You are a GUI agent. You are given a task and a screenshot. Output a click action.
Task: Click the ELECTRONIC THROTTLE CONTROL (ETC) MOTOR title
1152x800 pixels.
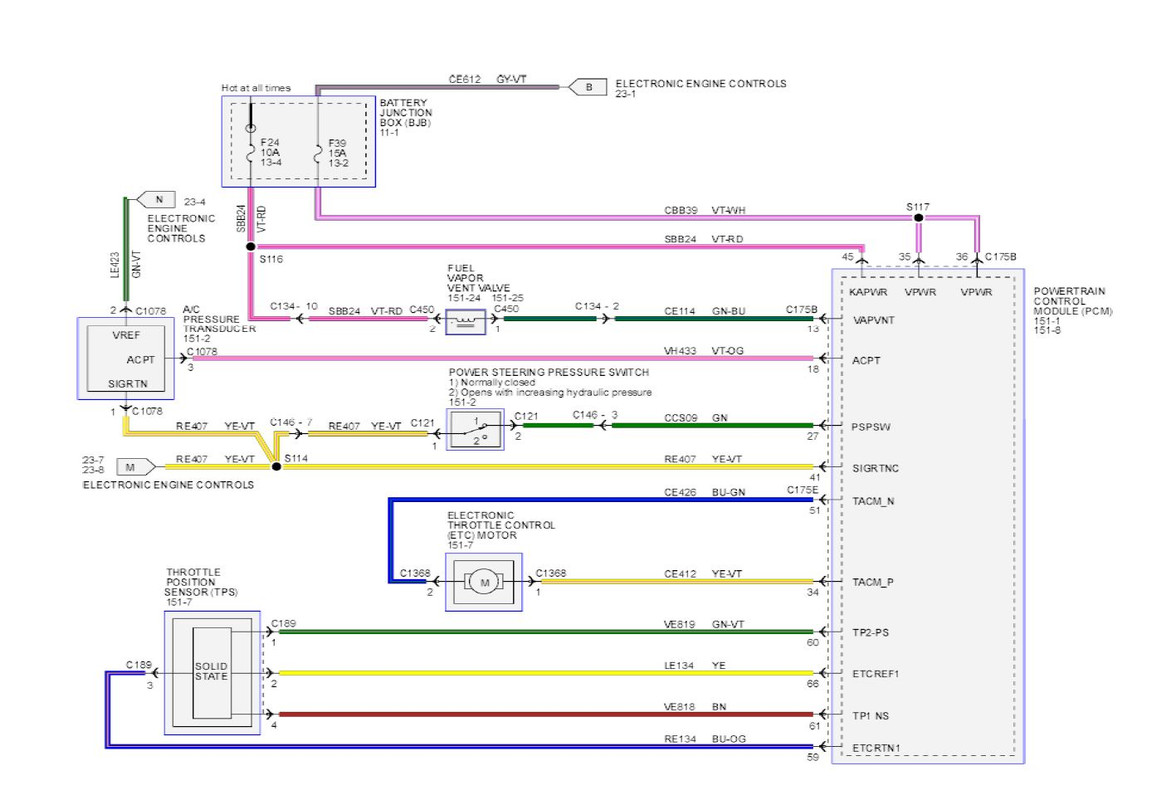click(501, 525)
